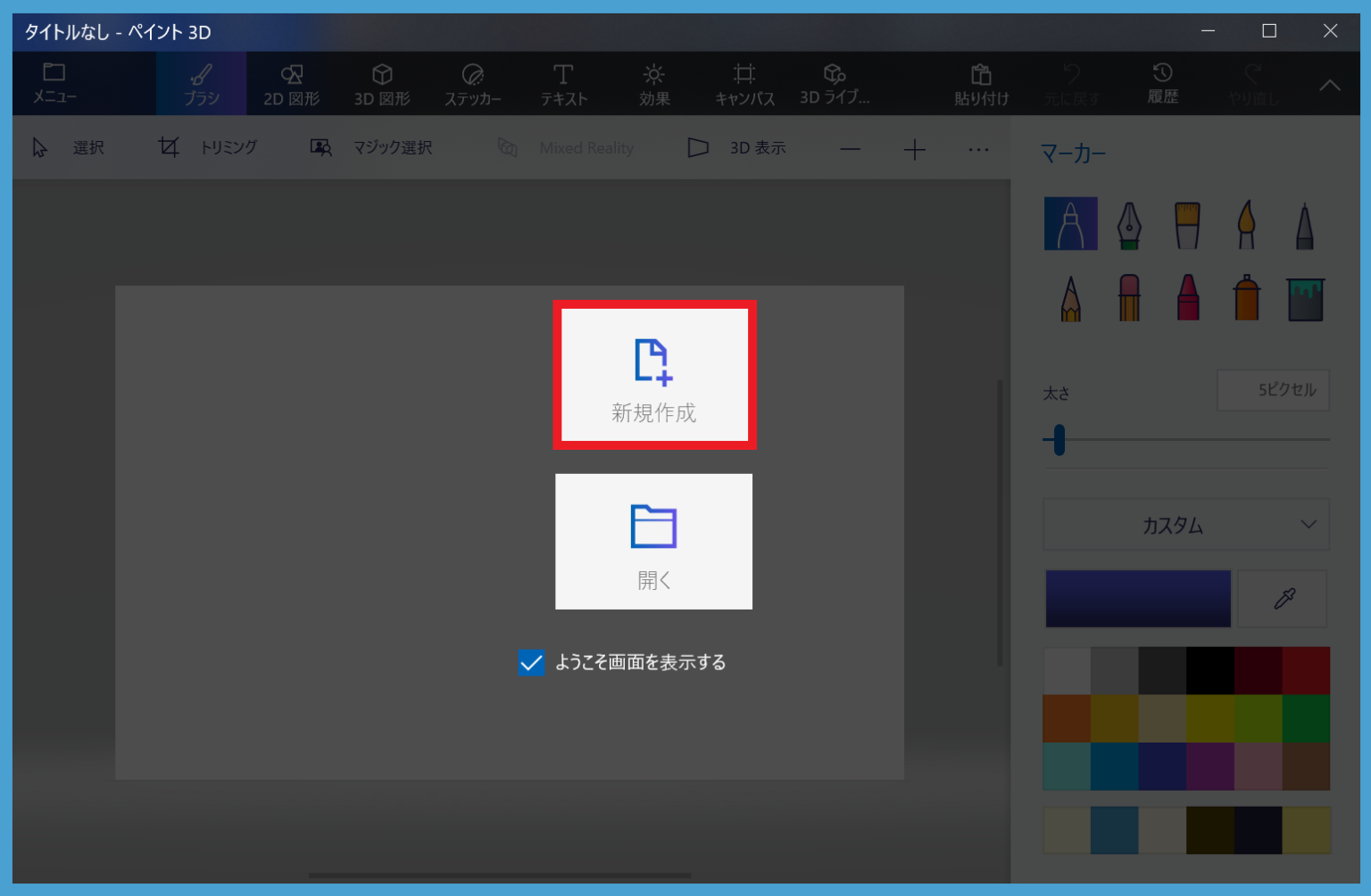Choose the マジック選択 tool
The image size is (1371, 896).
click(x=370, y=147)
